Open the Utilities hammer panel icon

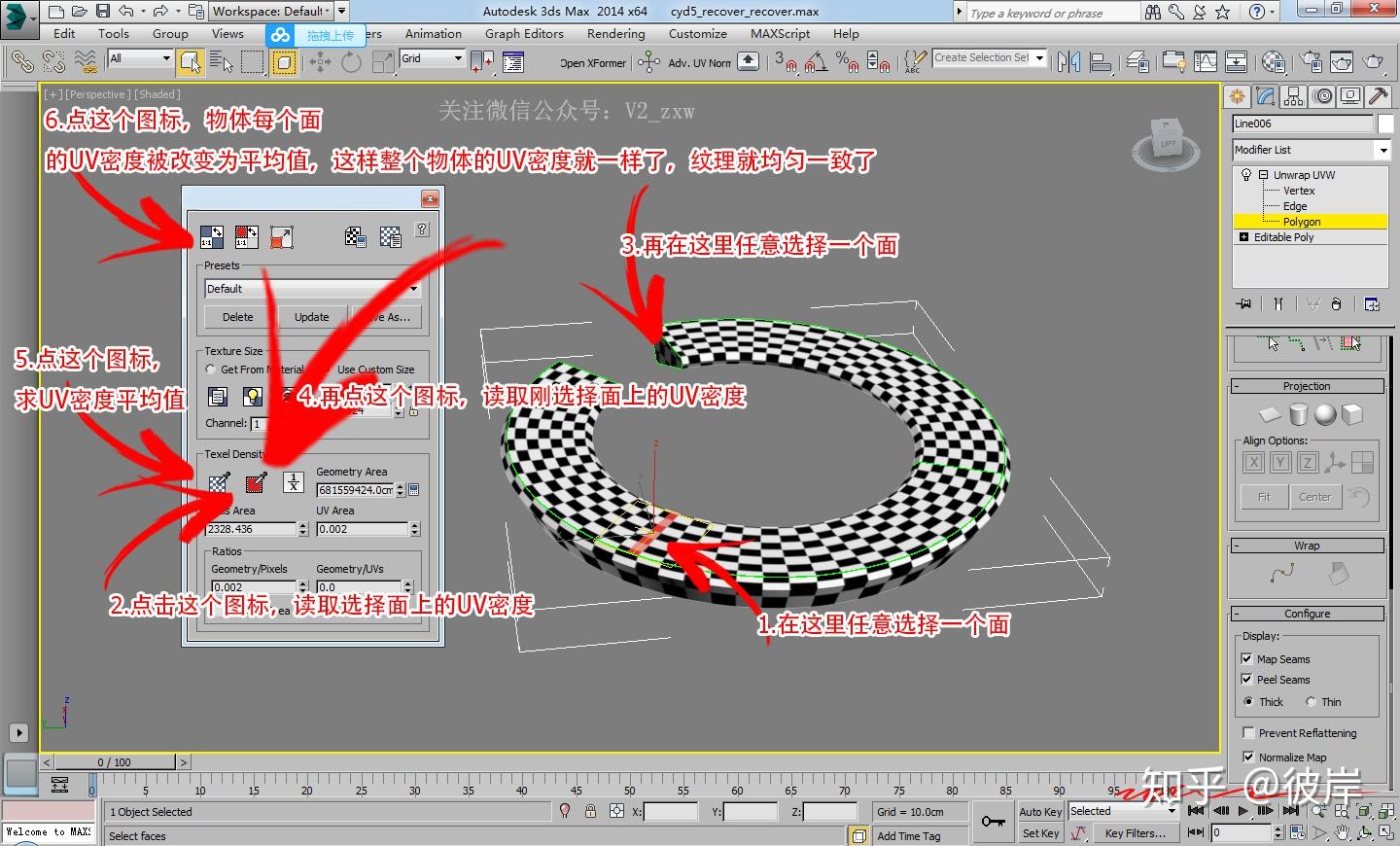(1378, 96)
